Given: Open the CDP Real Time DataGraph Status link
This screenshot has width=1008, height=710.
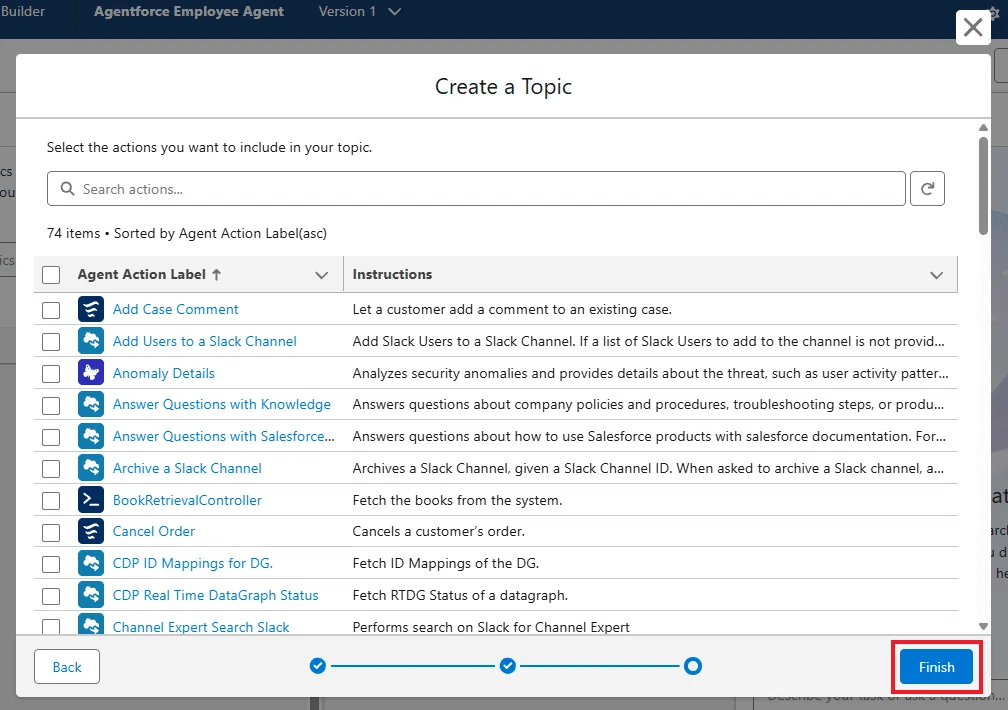Looking at the screenshot, I should pos(215,595).
